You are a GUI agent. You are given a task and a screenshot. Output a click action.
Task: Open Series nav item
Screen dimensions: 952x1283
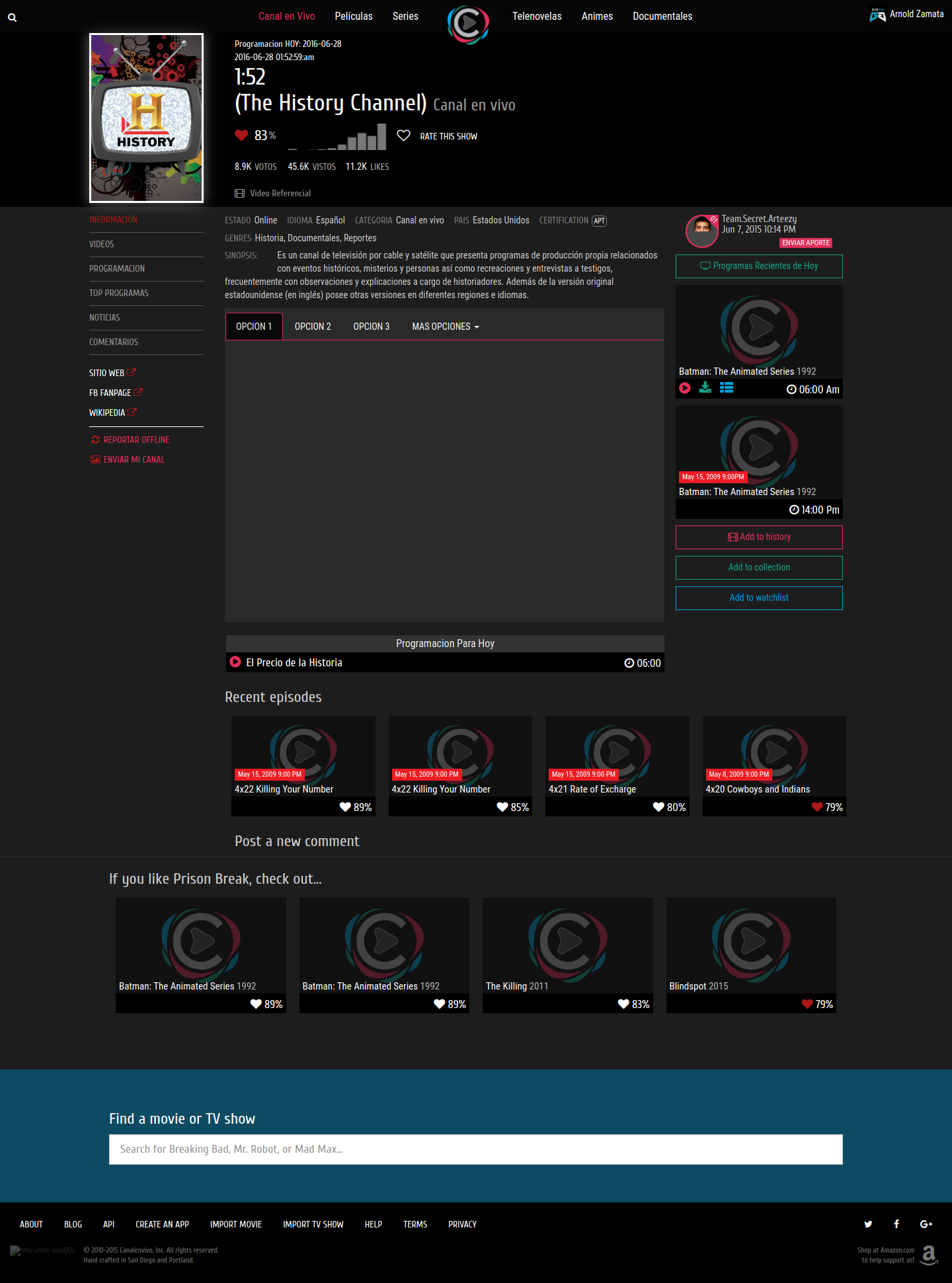point(405,16)
